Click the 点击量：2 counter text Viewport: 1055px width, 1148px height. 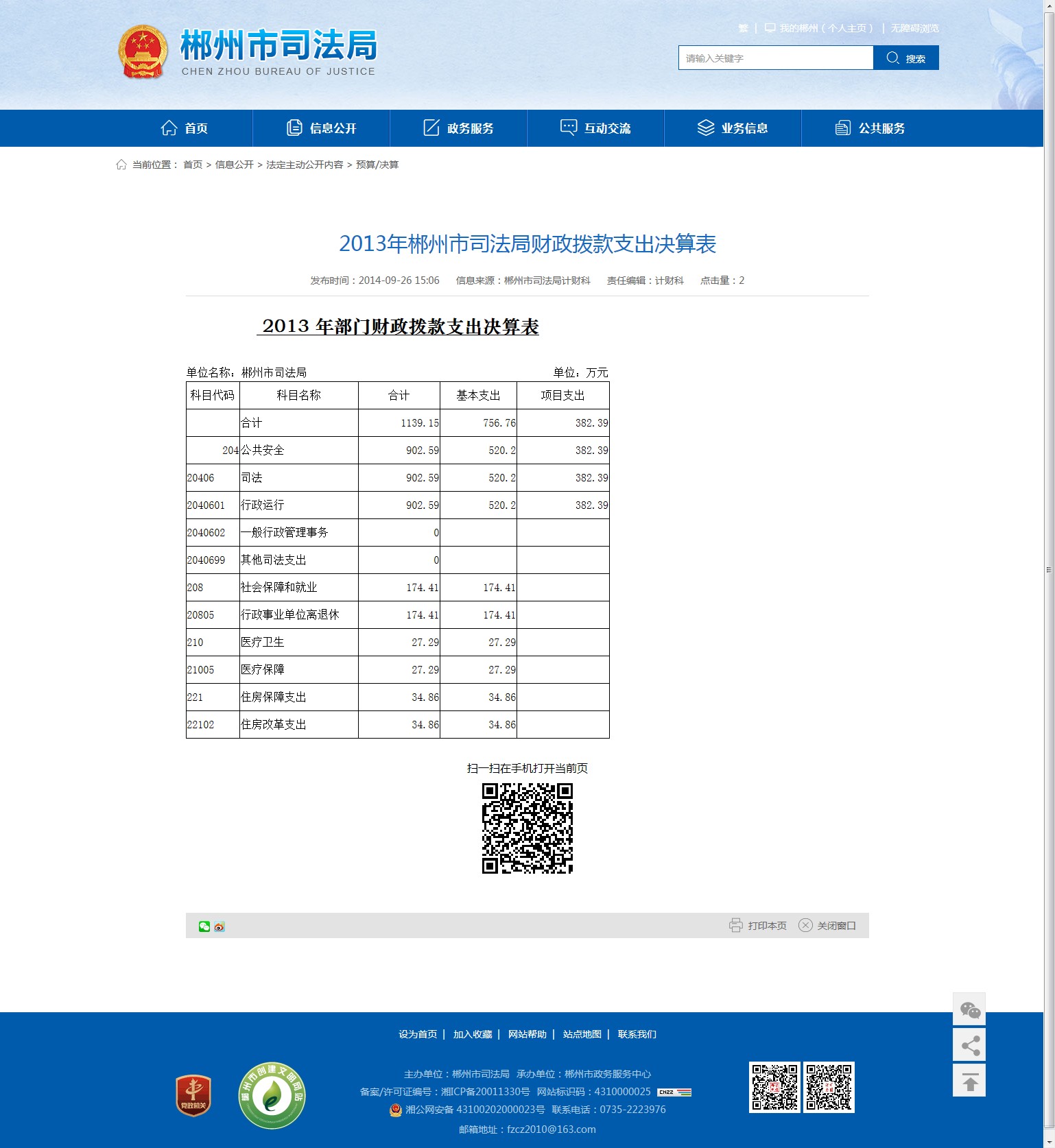tap(722, 280)
